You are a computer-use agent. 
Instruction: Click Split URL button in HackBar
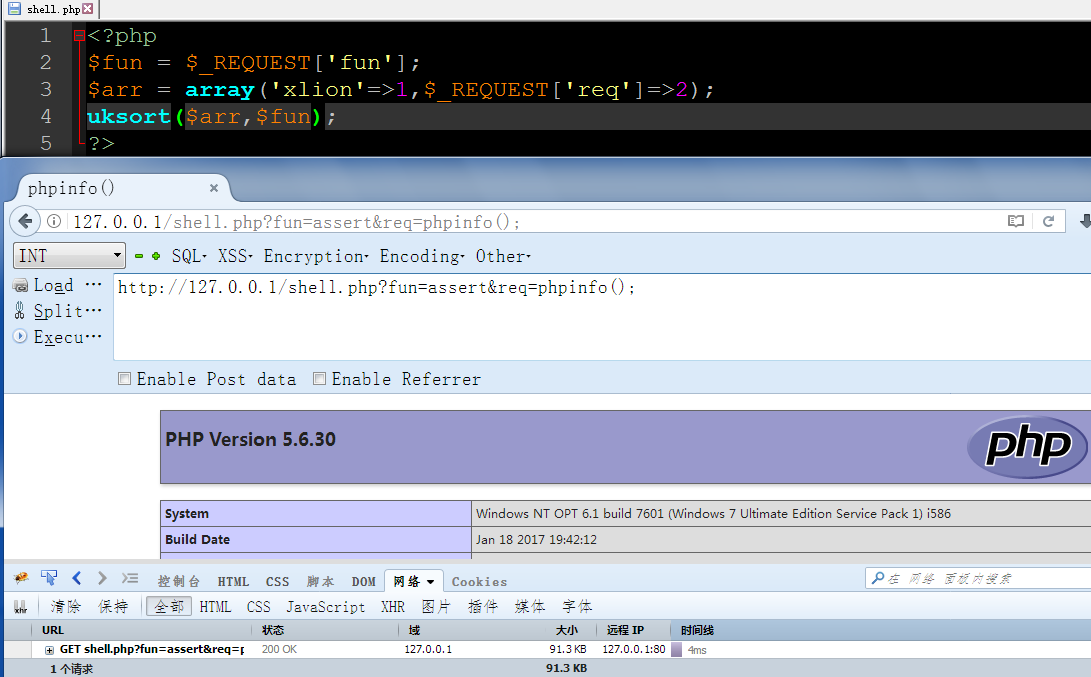coord(57,311)
